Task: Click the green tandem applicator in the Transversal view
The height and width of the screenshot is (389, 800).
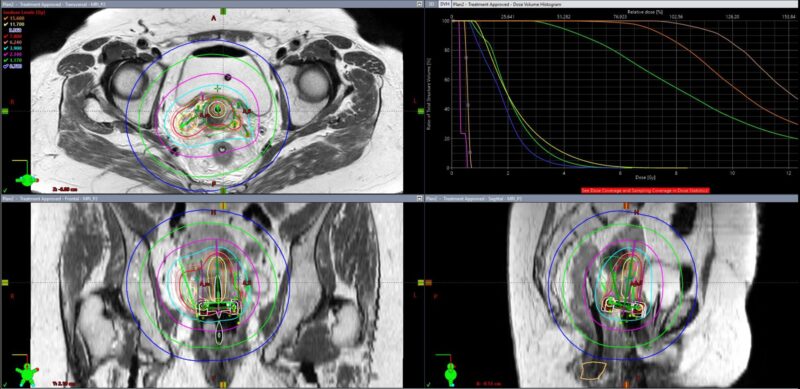Action: click(218, 108)
